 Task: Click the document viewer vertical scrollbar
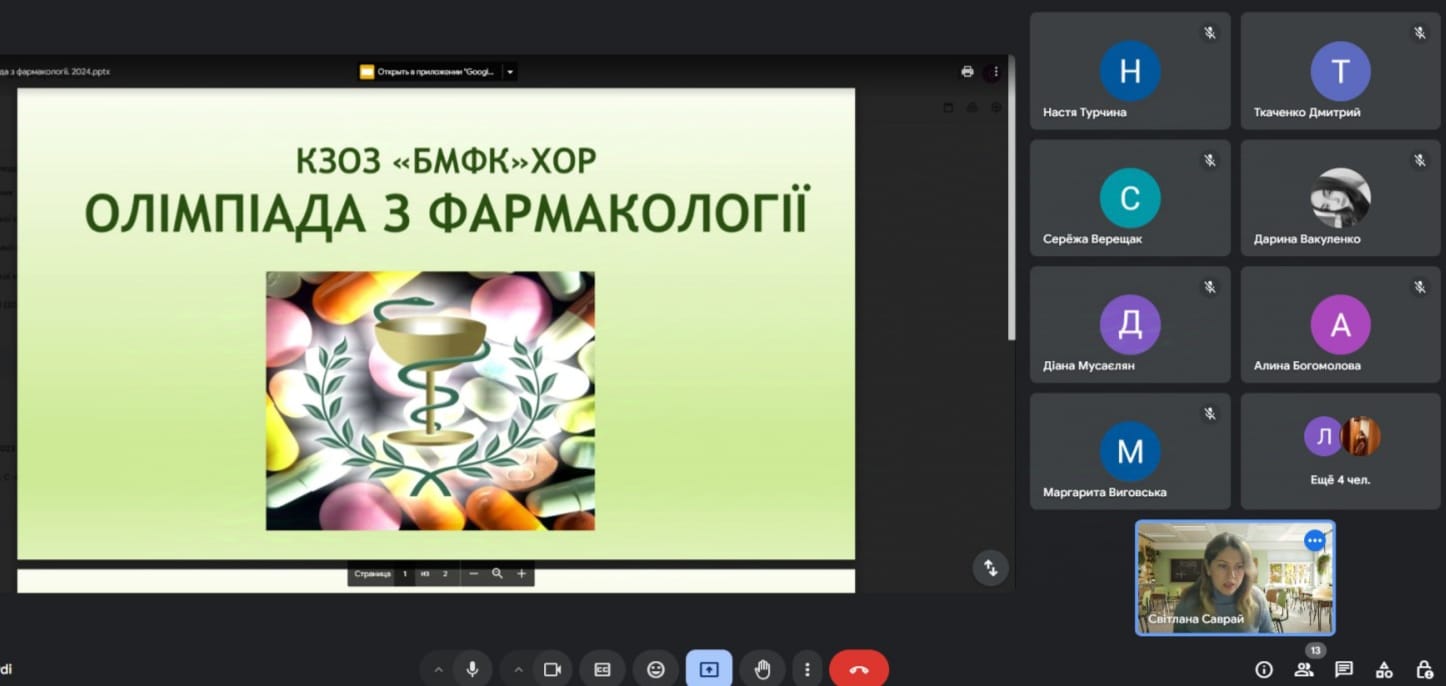(x=1011, y=198)
